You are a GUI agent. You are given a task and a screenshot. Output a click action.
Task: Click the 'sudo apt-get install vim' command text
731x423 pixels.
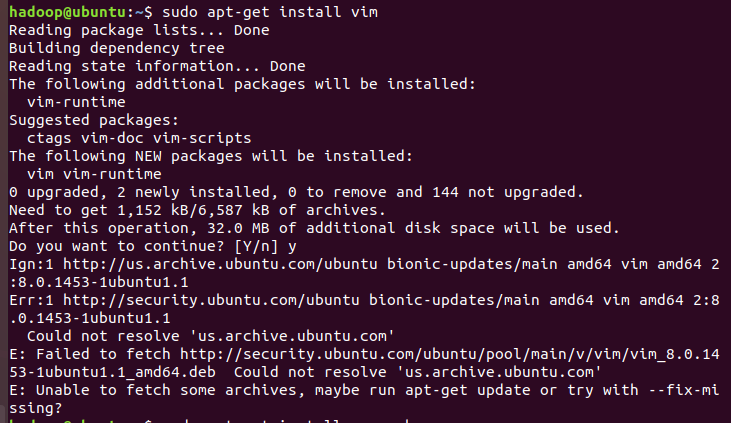[269, 12]
